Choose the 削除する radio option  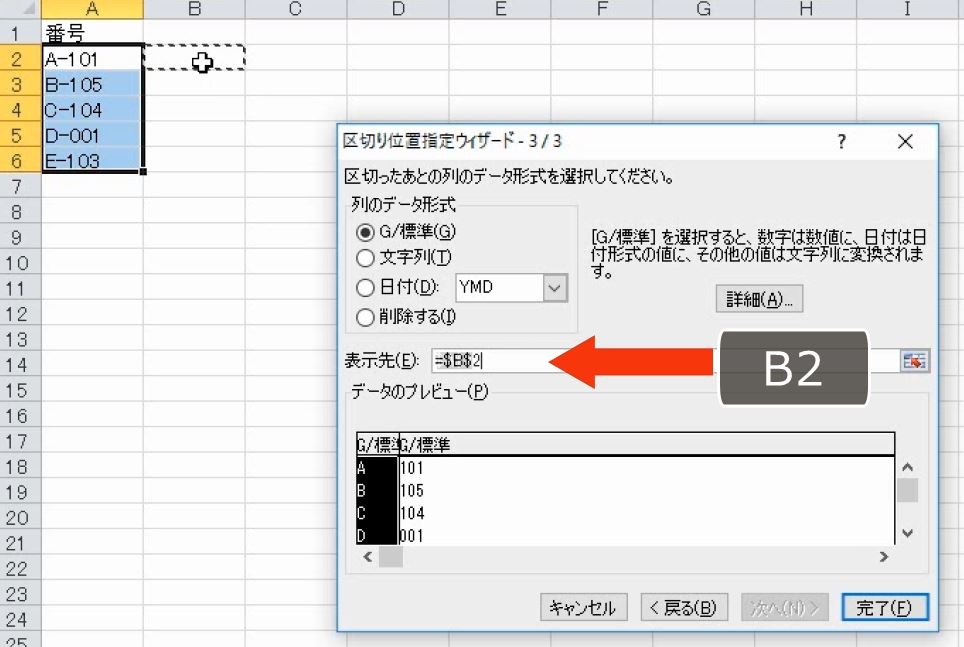363,317
